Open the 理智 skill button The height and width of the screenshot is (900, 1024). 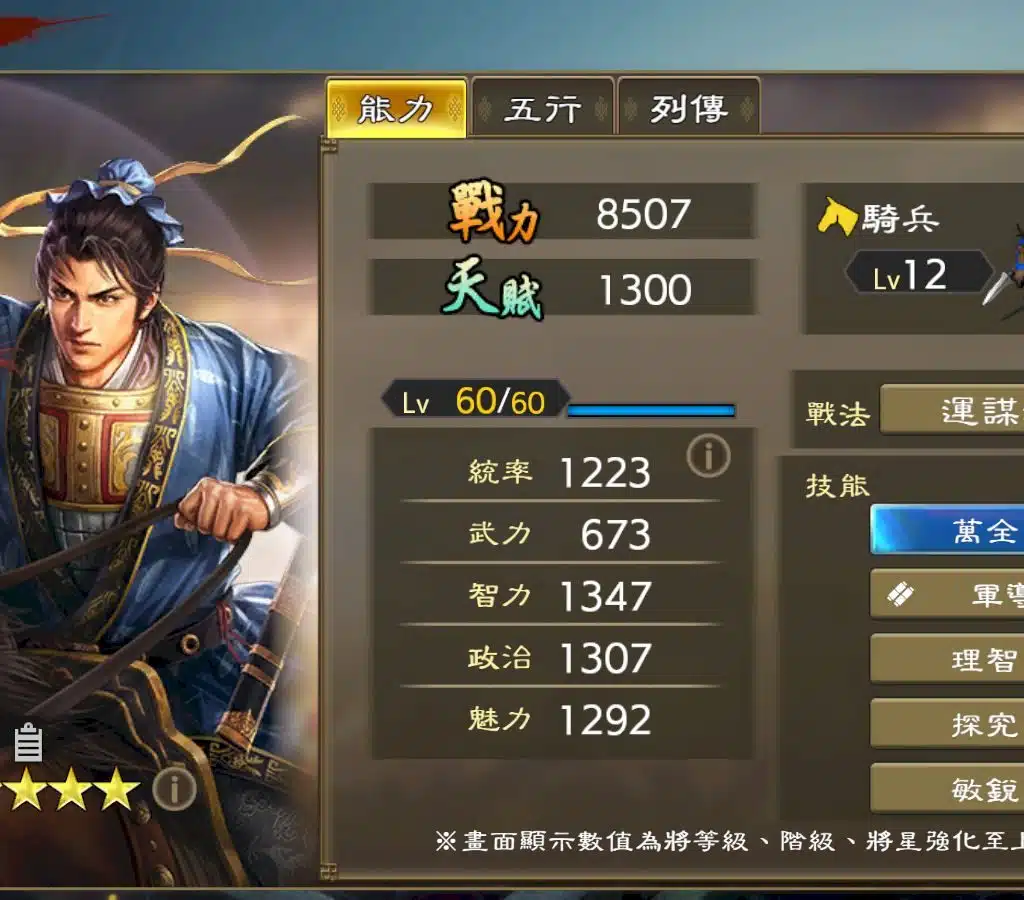(x=948, y=658)
